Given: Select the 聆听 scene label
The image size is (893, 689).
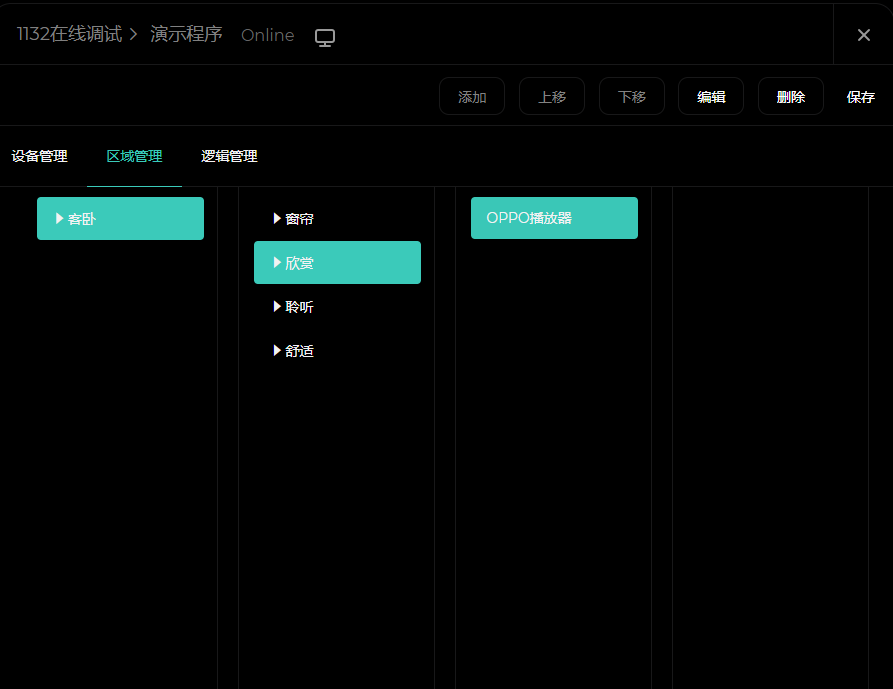Looking at the screenshot, I should coord(300,307).
